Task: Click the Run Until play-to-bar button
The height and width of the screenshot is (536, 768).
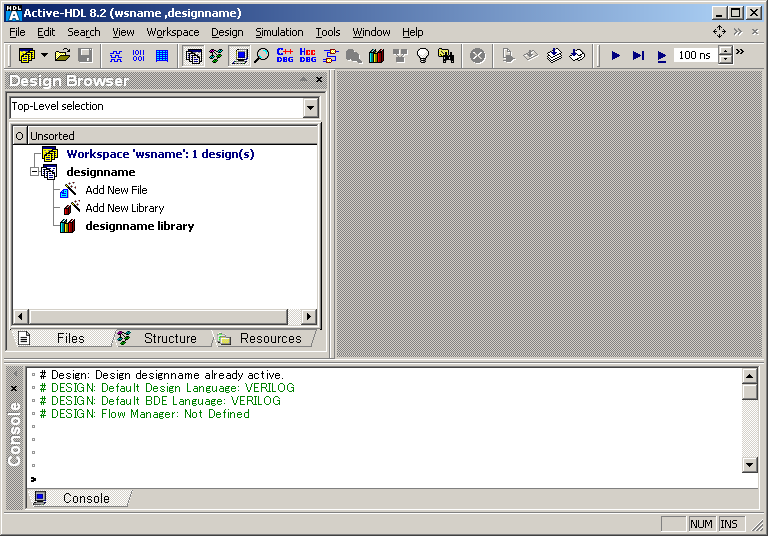Action: (638, 56)
